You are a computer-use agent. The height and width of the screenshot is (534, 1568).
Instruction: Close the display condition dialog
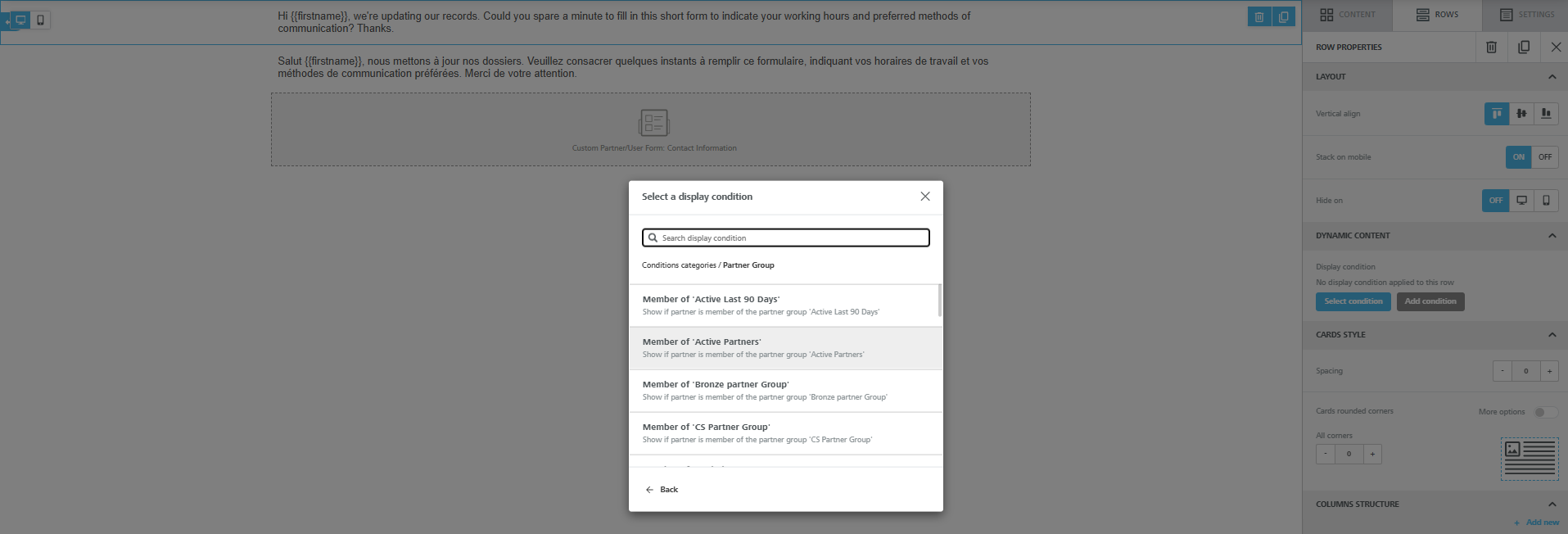point(924,197)
